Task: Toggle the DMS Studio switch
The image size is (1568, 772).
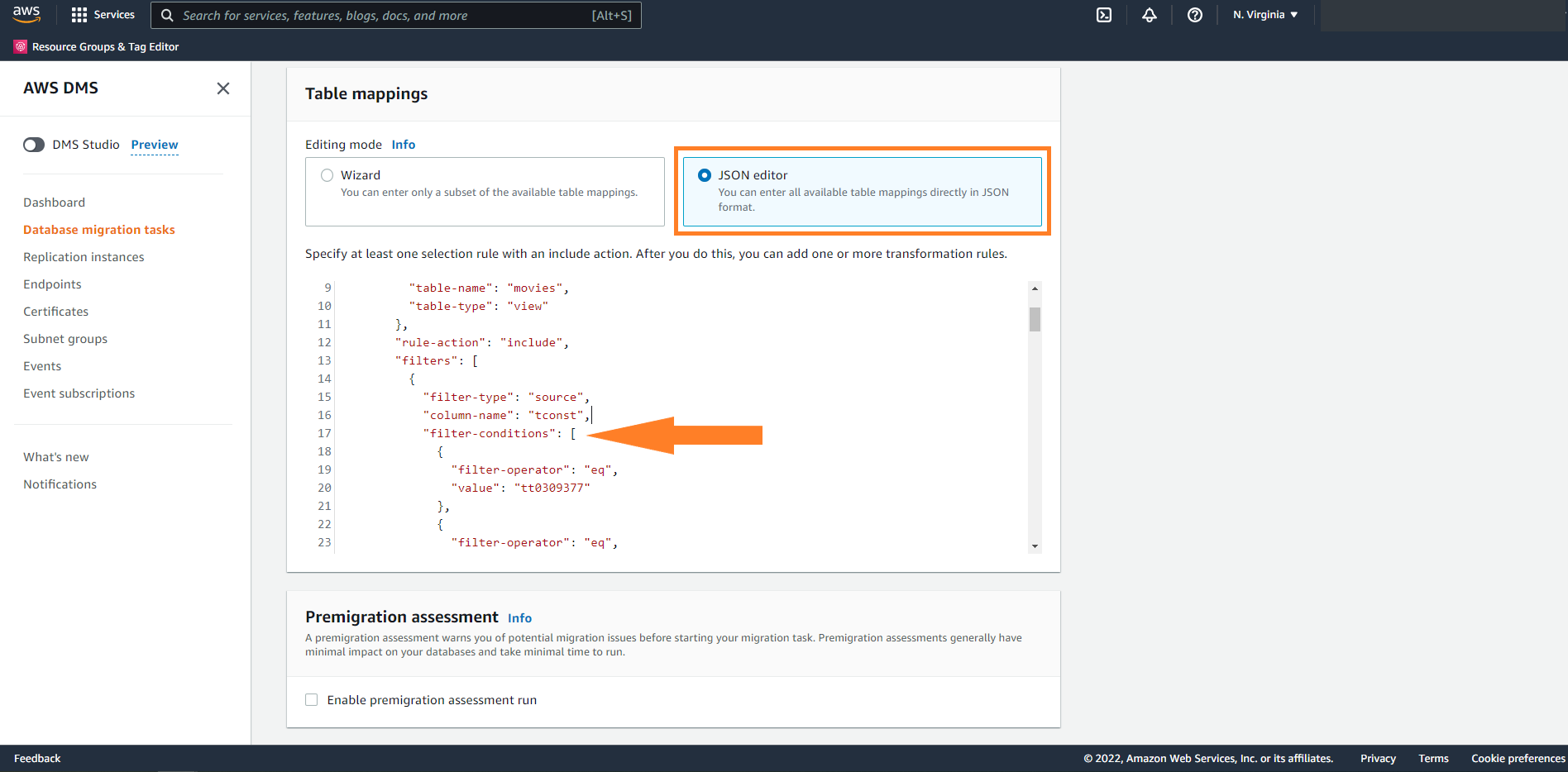Action: [34, 145]
